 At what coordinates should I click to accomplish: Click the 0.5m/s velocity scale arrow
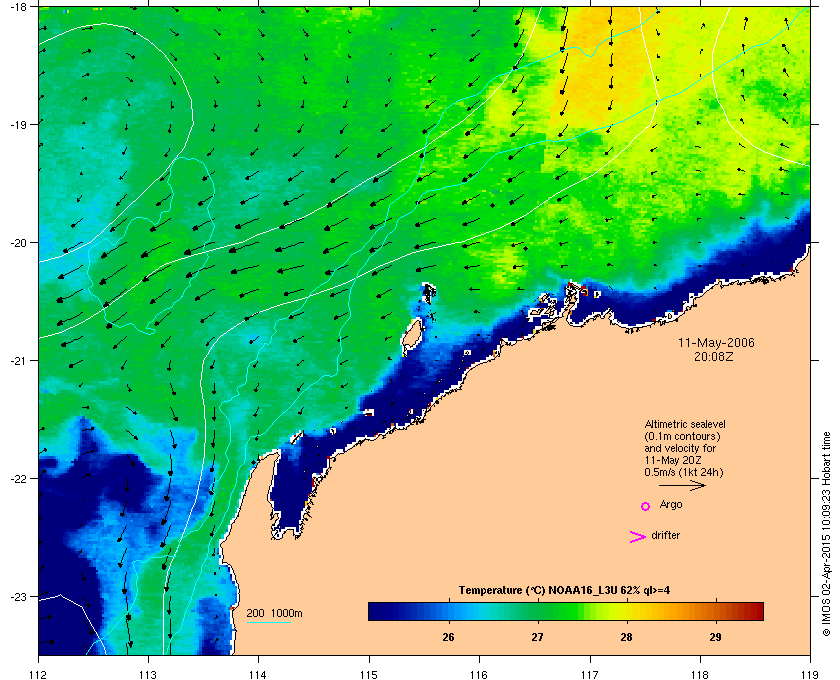[682, 486]
